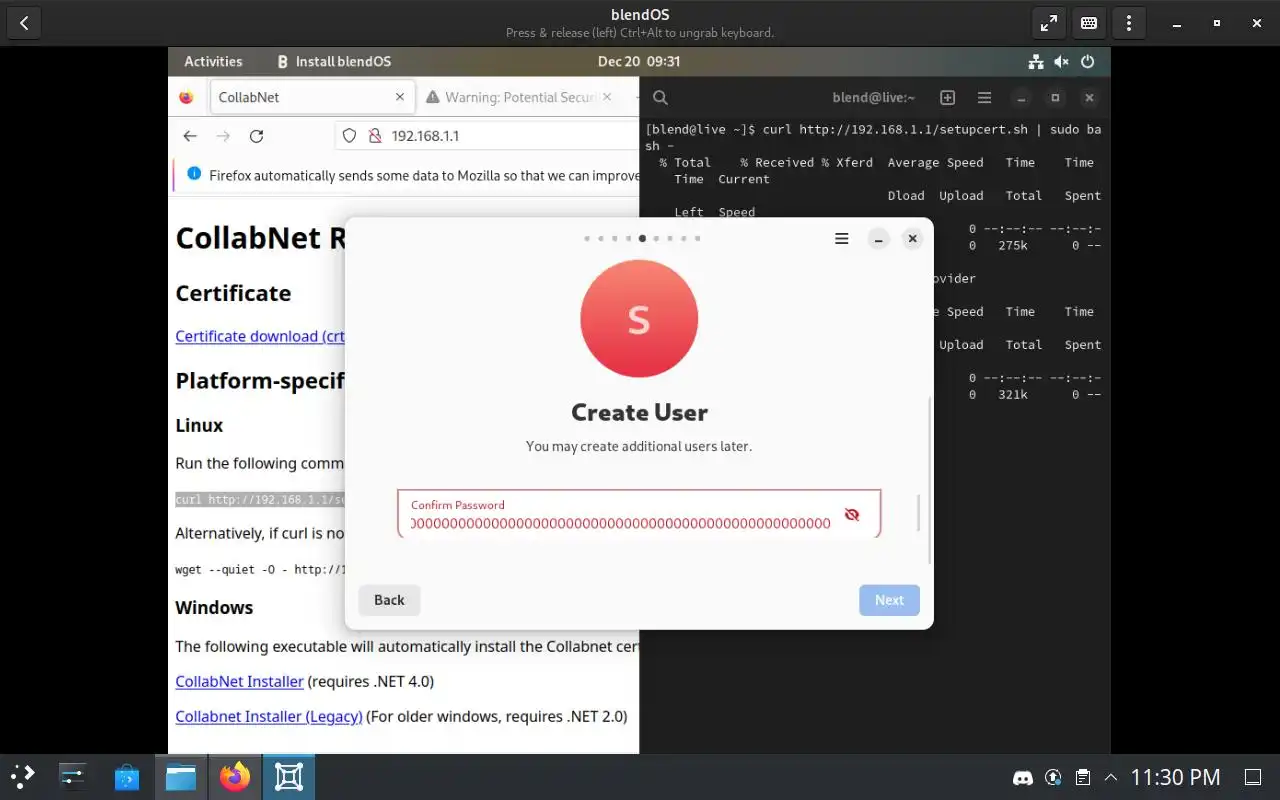Viewport: 1280px width, 800px height.
Task: Open the Activities overview
Action: [213, 61]
